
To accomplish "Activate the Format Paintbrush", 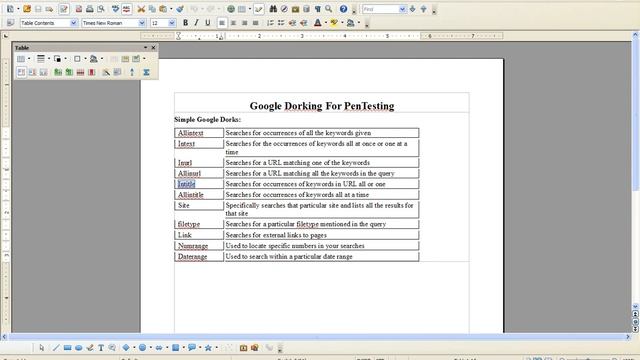I will (180, 9).
